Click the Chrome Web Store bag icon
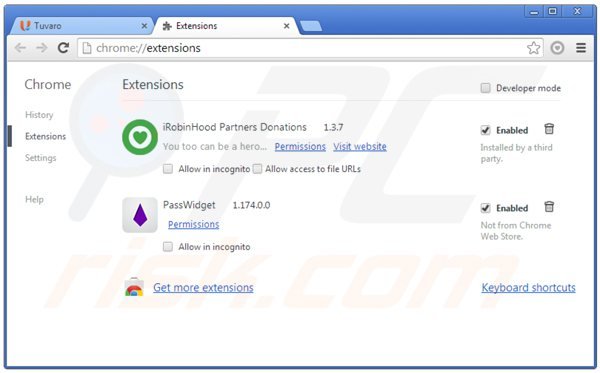 coord(134,287)
